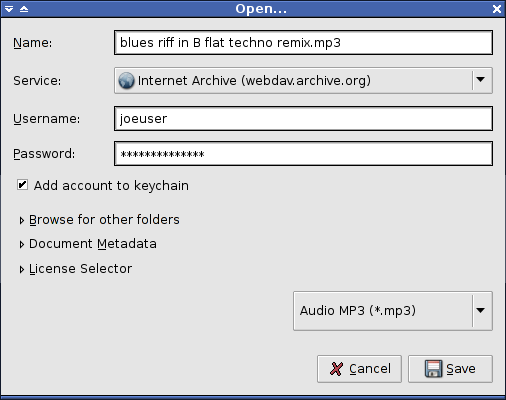Expand the Document Metadata section

pyautogui.click(x=88, y=244)
